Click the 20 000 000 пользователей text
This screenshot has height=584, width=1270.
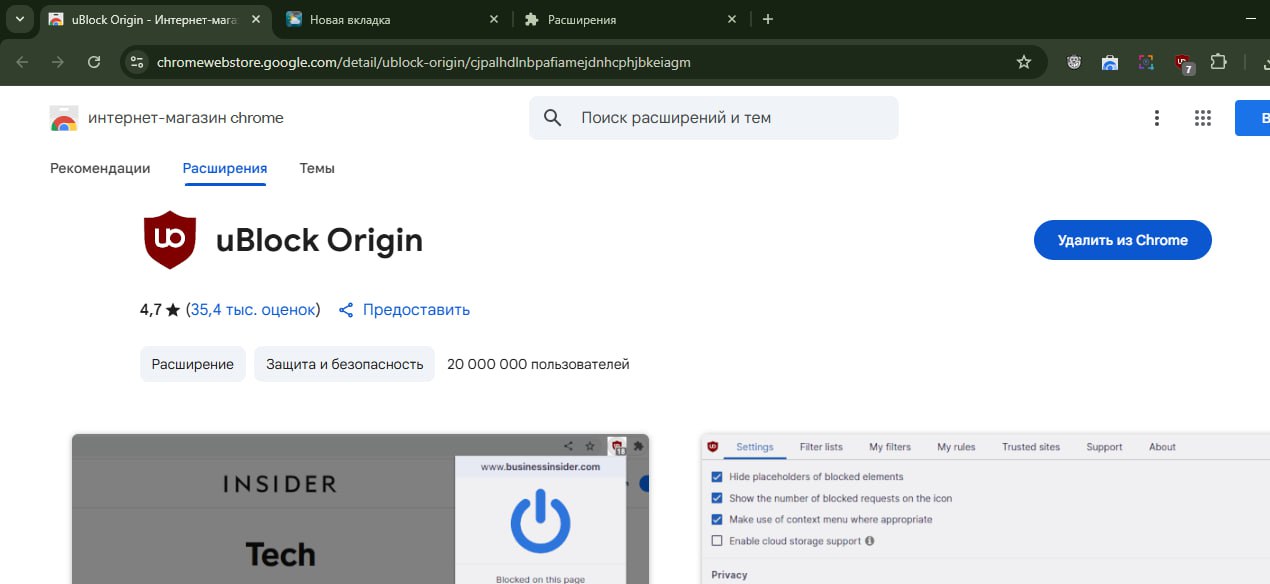click(x=538, y=364)
